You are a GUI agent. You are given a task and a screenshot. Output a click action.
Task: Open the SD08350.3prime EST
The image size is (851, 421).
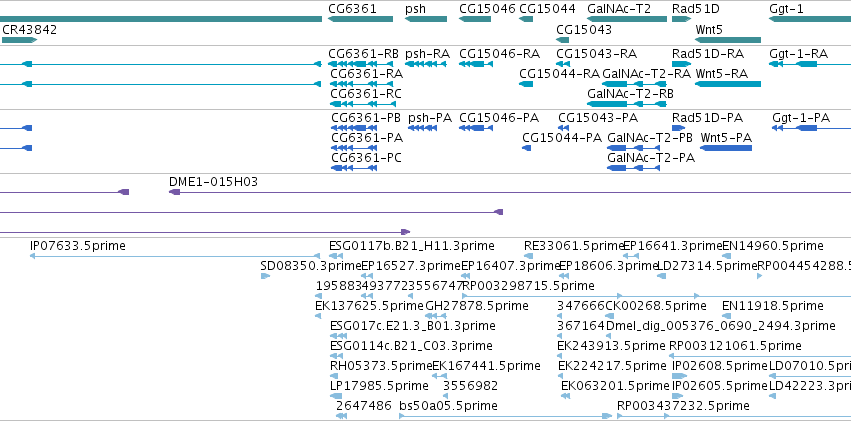point(265,276)
